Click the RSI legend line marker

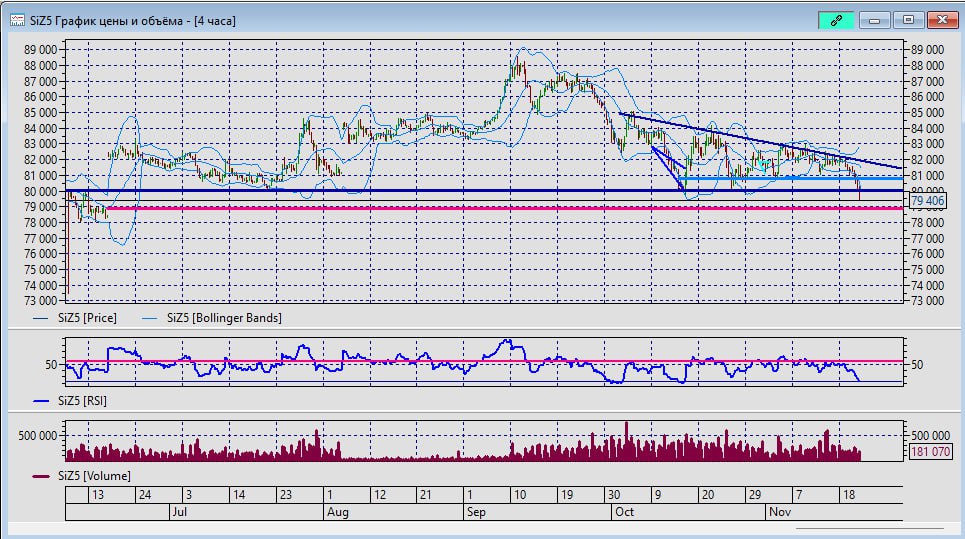click(x=40, y=401)
